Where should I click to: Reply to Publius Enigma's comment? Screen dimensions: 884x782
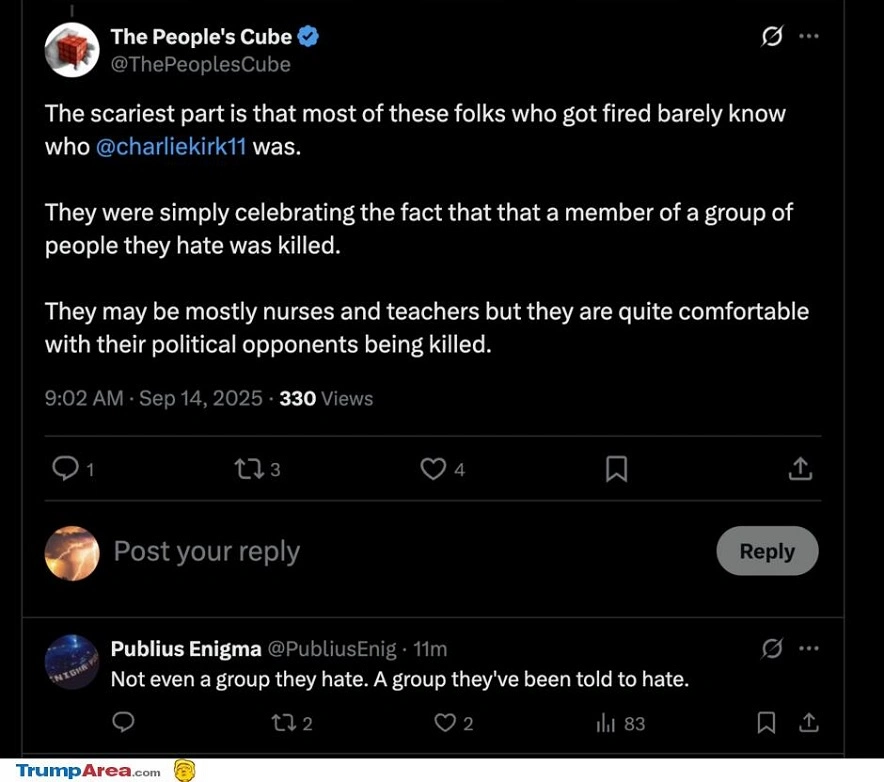point(124,722)
